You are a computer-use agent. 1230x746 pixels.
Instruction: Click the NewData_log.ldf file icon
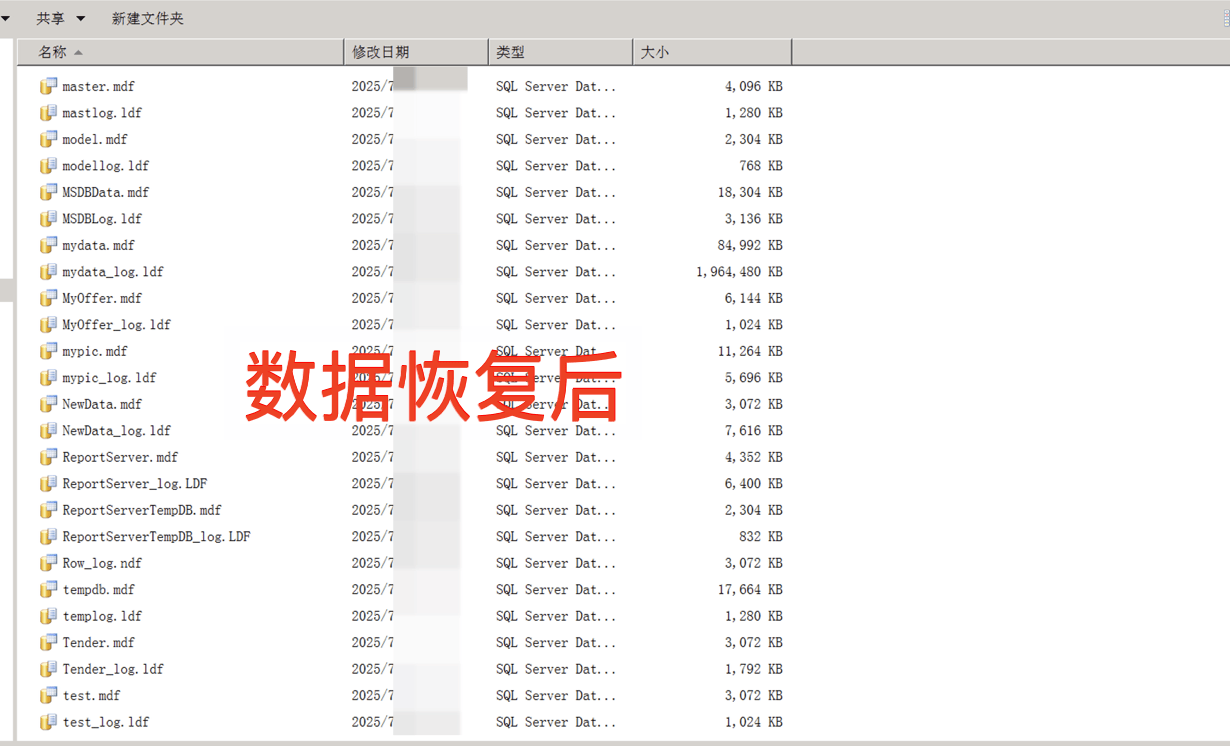(x=48, y=430)
